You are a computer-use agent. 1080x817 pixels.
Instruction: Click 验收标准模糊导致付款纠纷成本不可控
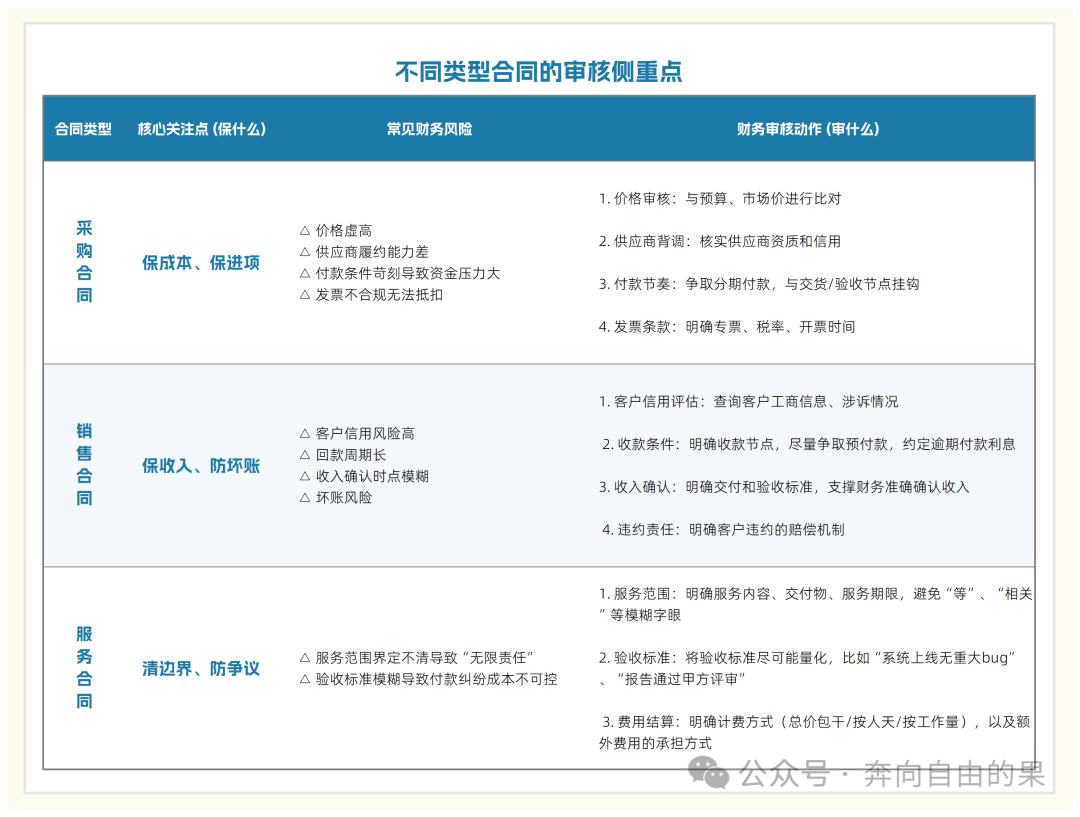(428, 679)
